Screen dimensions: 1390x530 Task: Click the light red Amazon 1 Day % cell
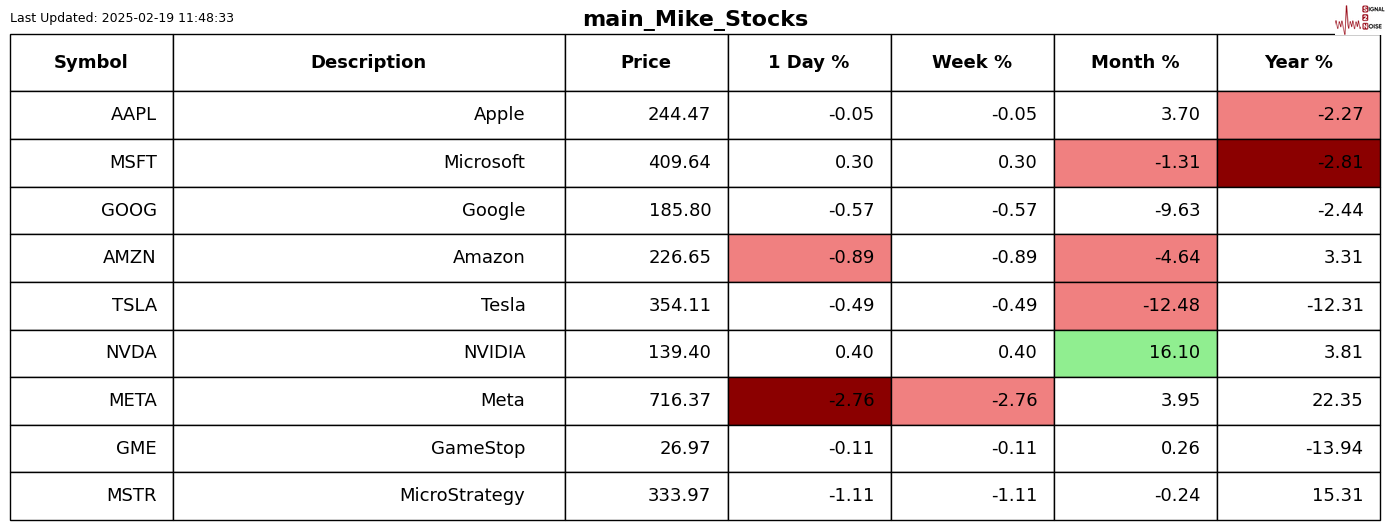809,258
